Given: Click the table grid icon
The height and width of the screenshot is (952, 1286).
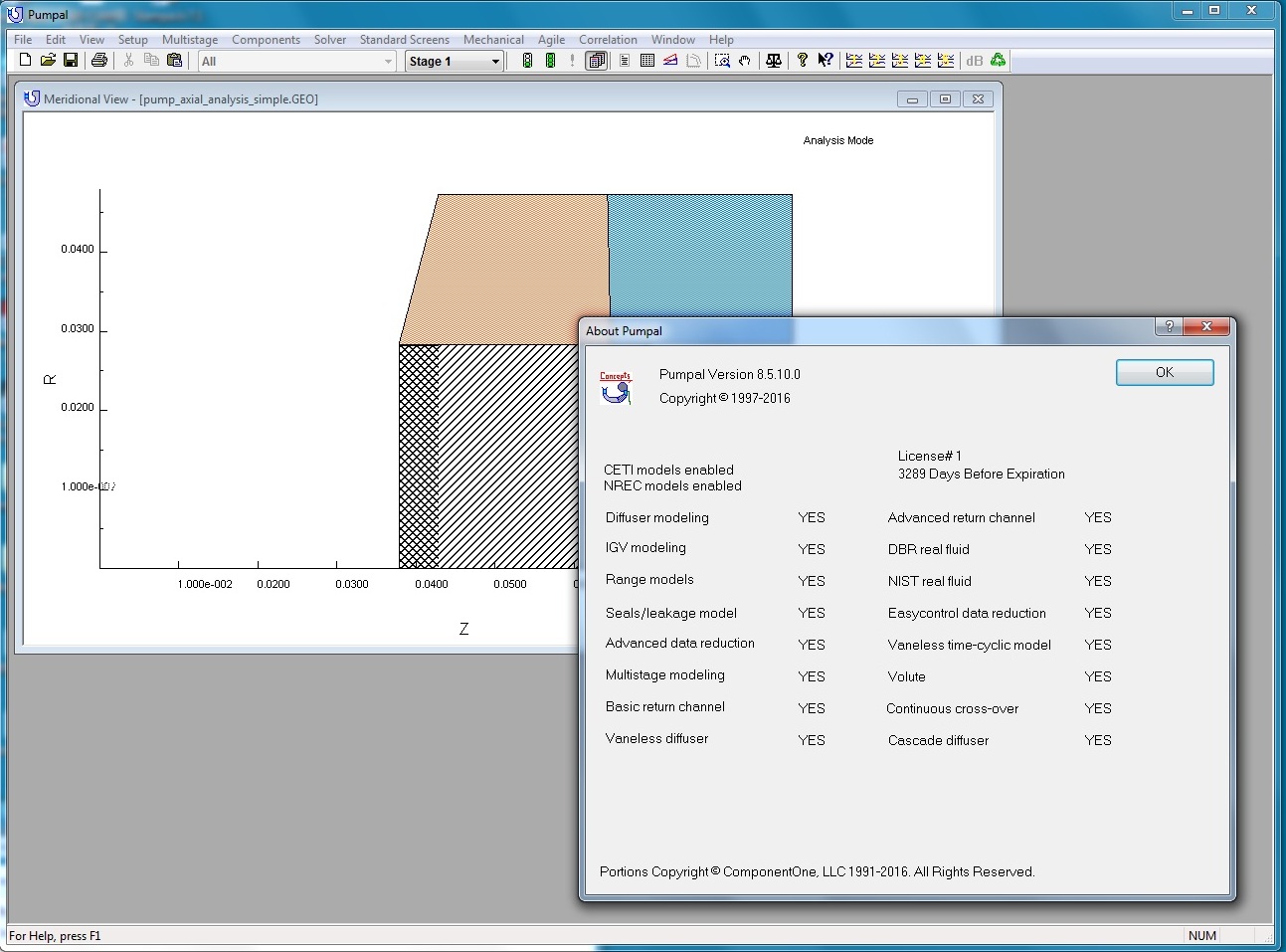Looking at the screenshot, I should [x=647, y=61].
